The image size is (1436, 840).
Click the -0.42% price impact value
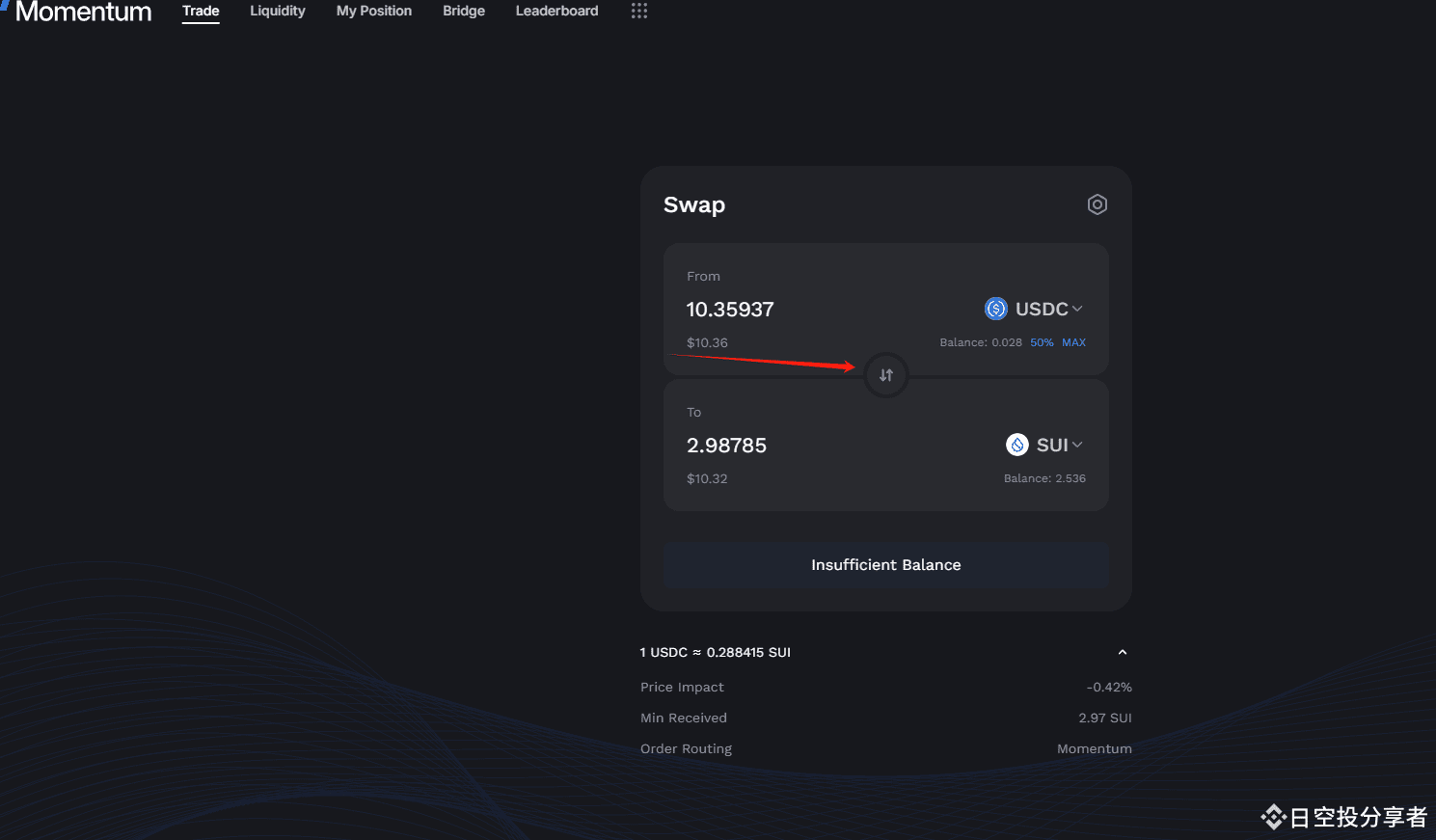pyautogui.click(x=1109, y=687)
